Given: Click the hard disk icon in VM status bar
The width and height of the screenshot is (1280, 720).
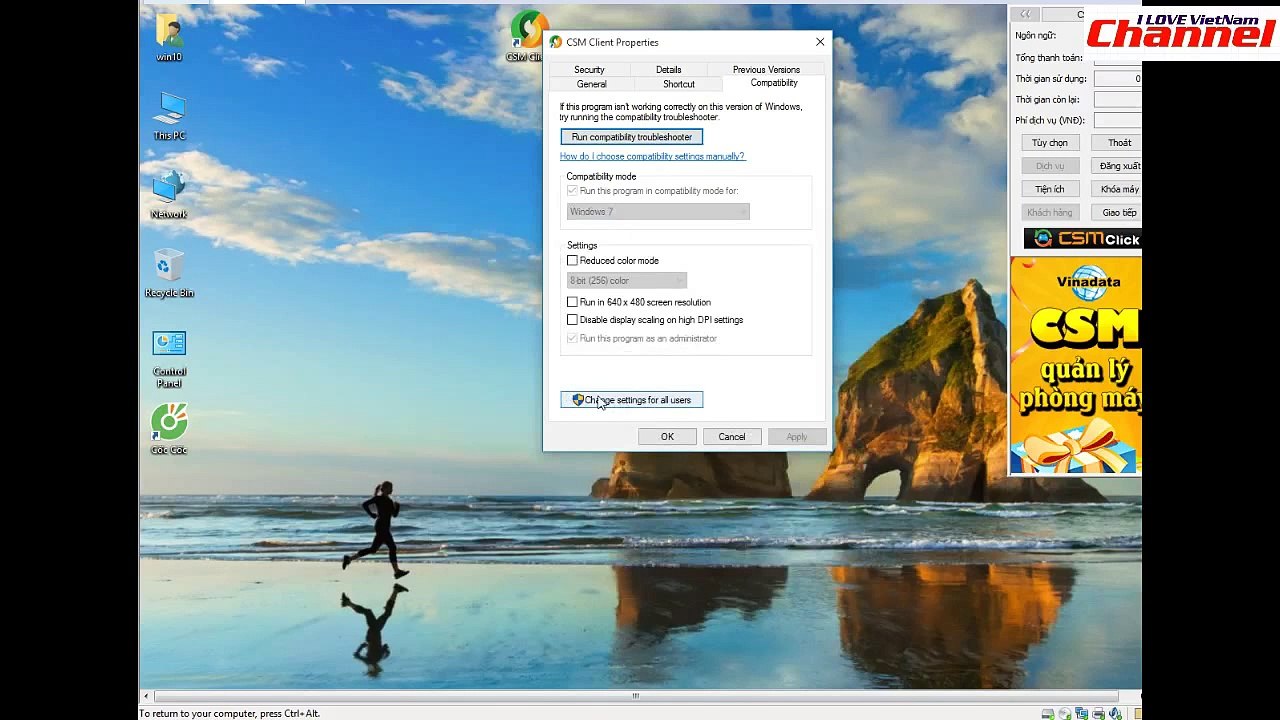Looking at the screenshot, I should tap(1048, 714).
